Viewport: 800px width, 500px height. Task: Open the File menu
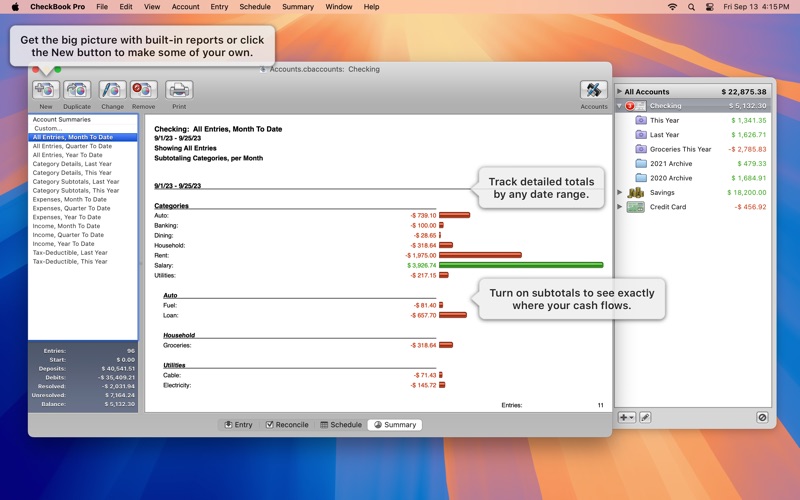102,7
